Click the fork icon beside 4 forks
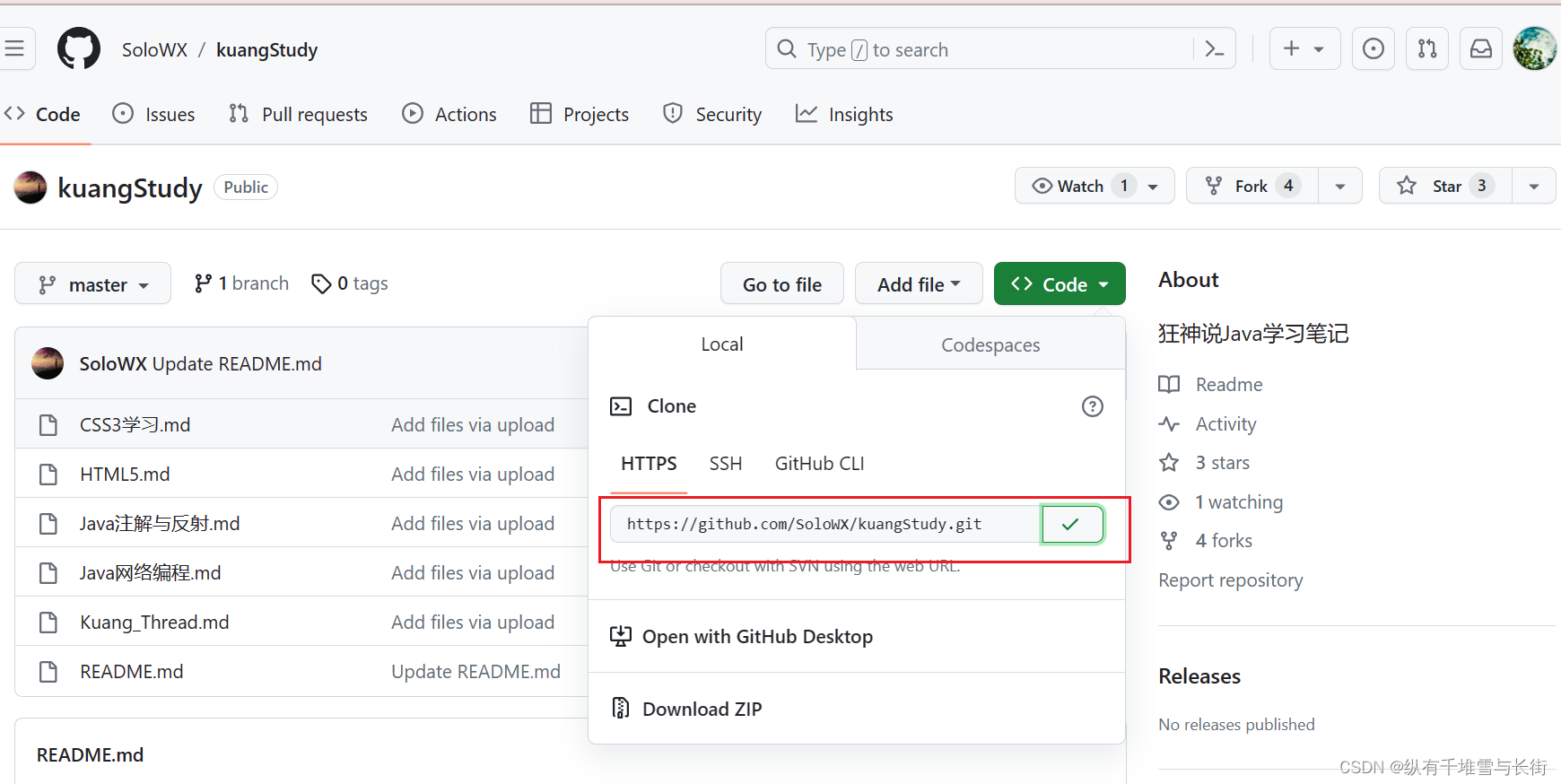 pyautogui.click(x=1169, y=541)
